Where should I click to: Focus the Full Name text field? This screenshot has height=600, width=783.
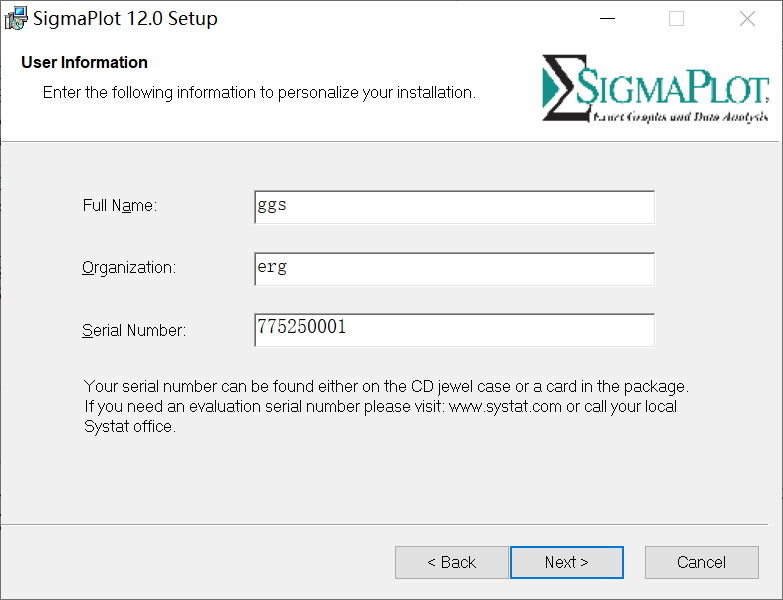[454, 207]
